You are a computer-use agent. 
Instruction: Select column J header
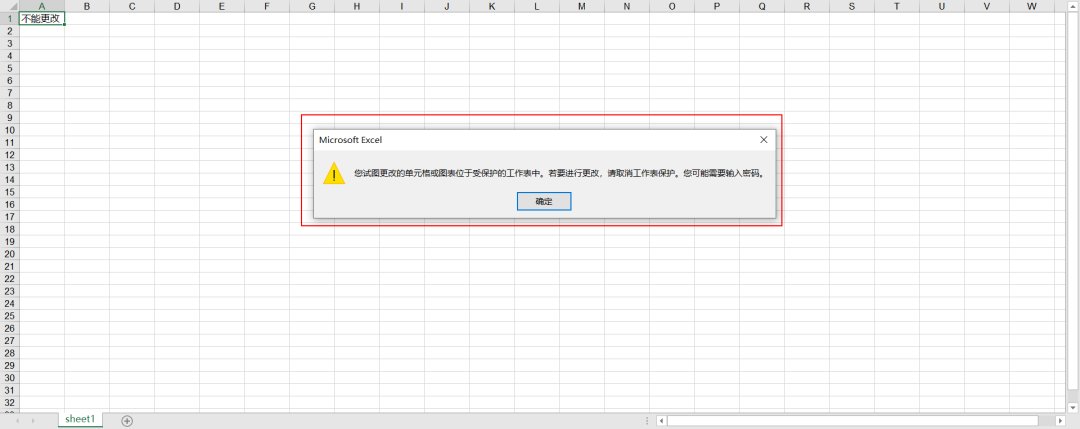(x=447, y=6)
